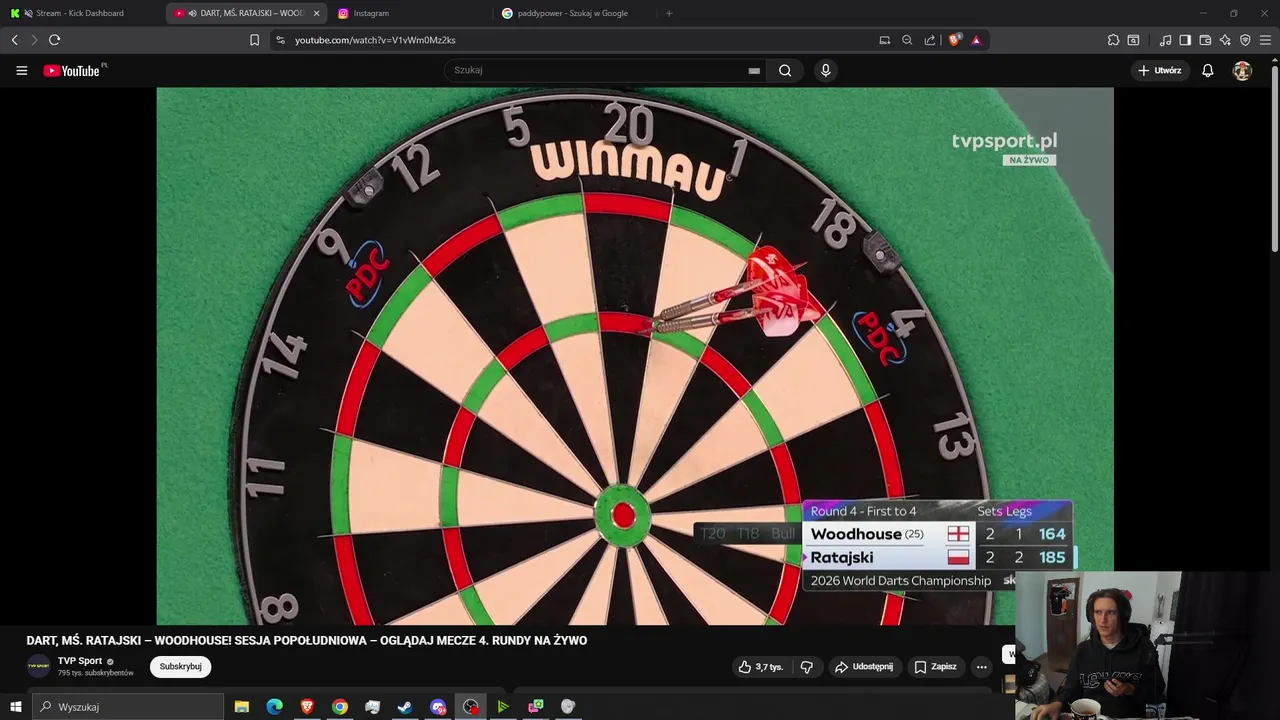Share this page icon in address bar
Image resolution: width=1280 pixels, height=720 pixels.
click(930, 40)
